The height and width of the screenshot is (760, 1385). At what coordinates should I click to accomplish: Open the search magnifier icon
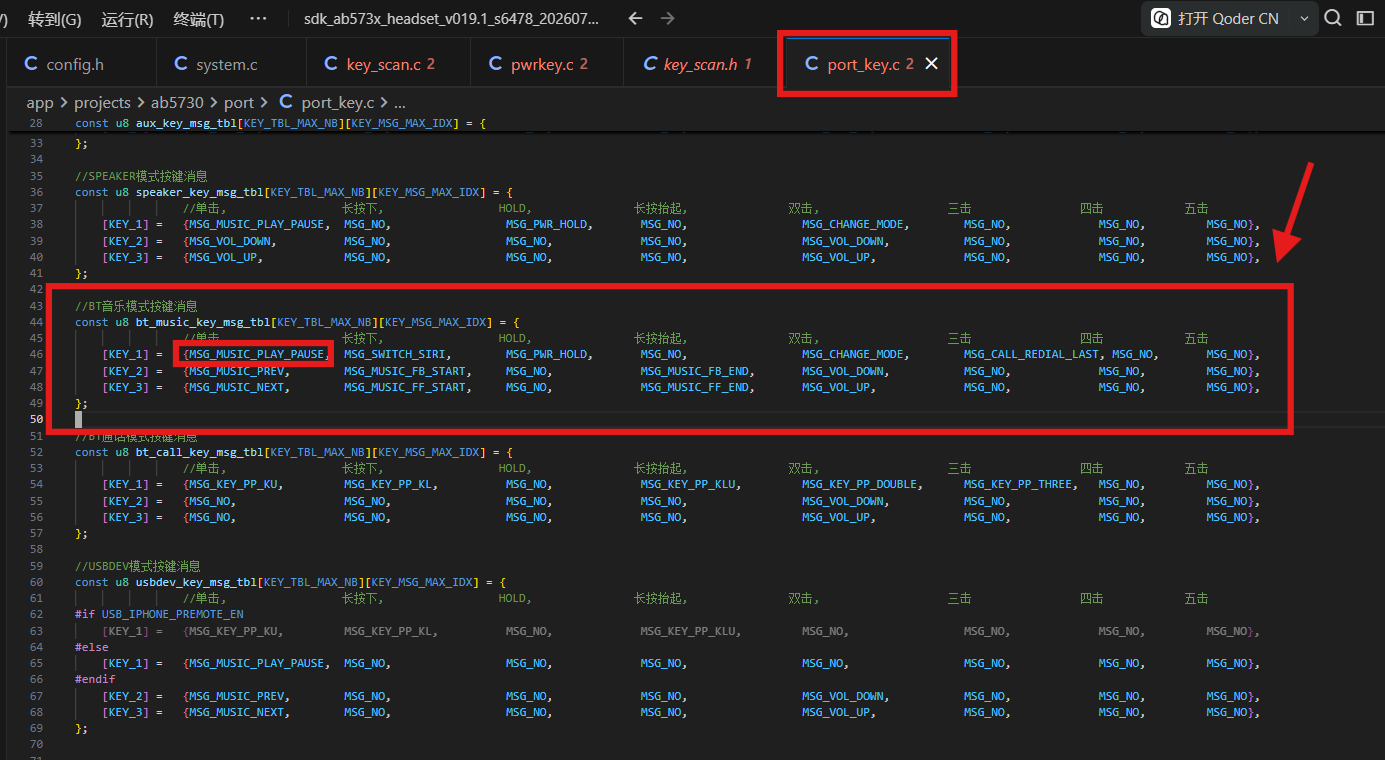tap(1333, 18)
